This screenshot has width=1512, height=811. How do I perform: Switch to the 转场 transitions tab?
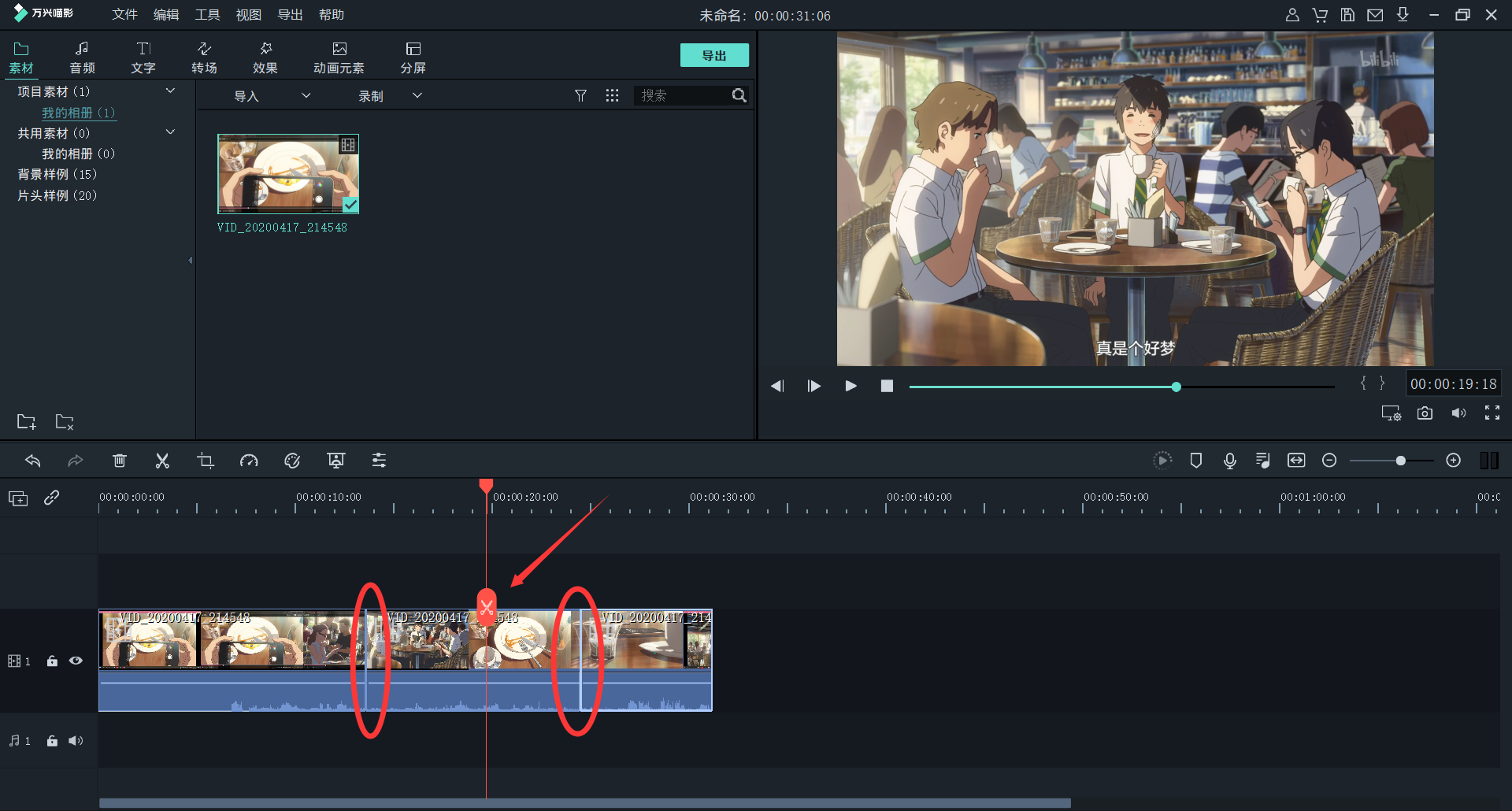[x=204, y=57]
